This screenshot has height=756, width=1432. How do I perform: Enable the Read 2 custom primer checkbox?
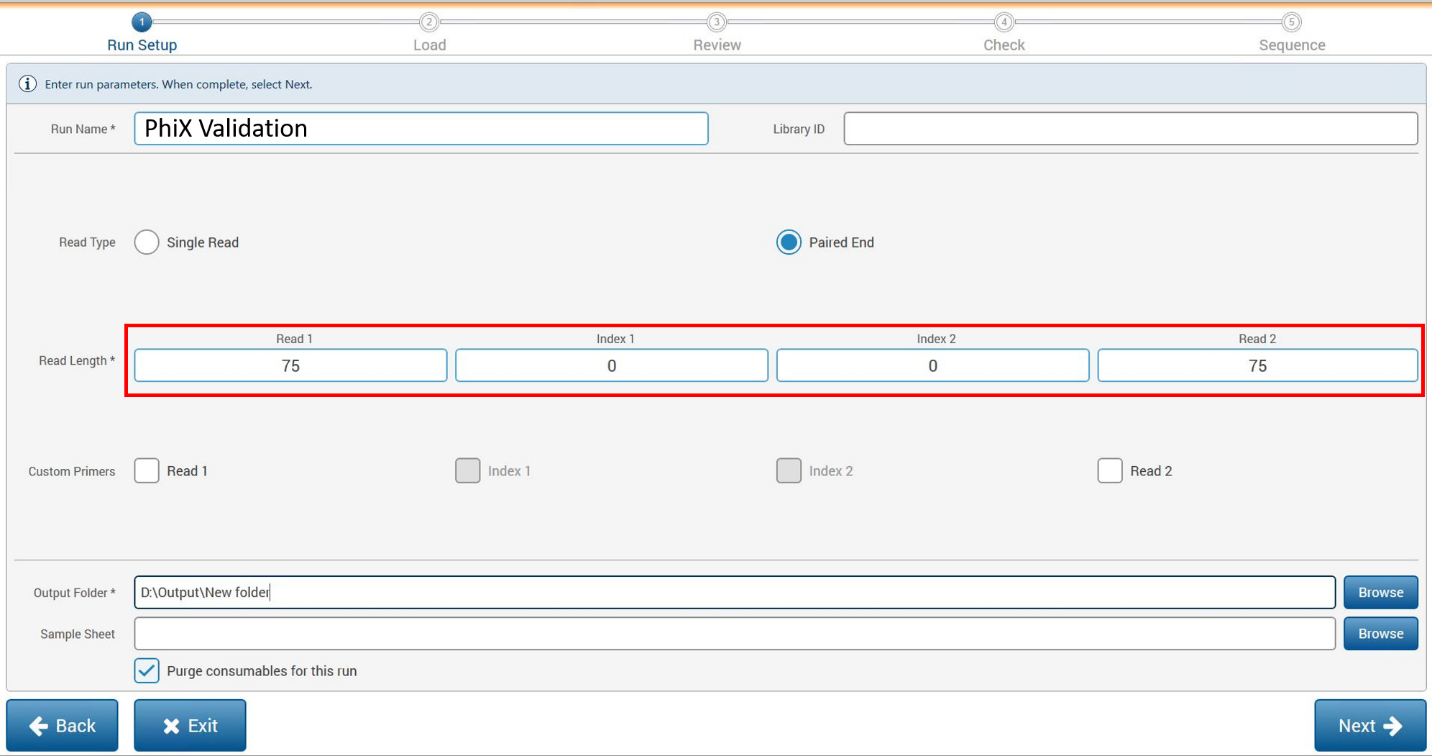[x=1110, y=470]
